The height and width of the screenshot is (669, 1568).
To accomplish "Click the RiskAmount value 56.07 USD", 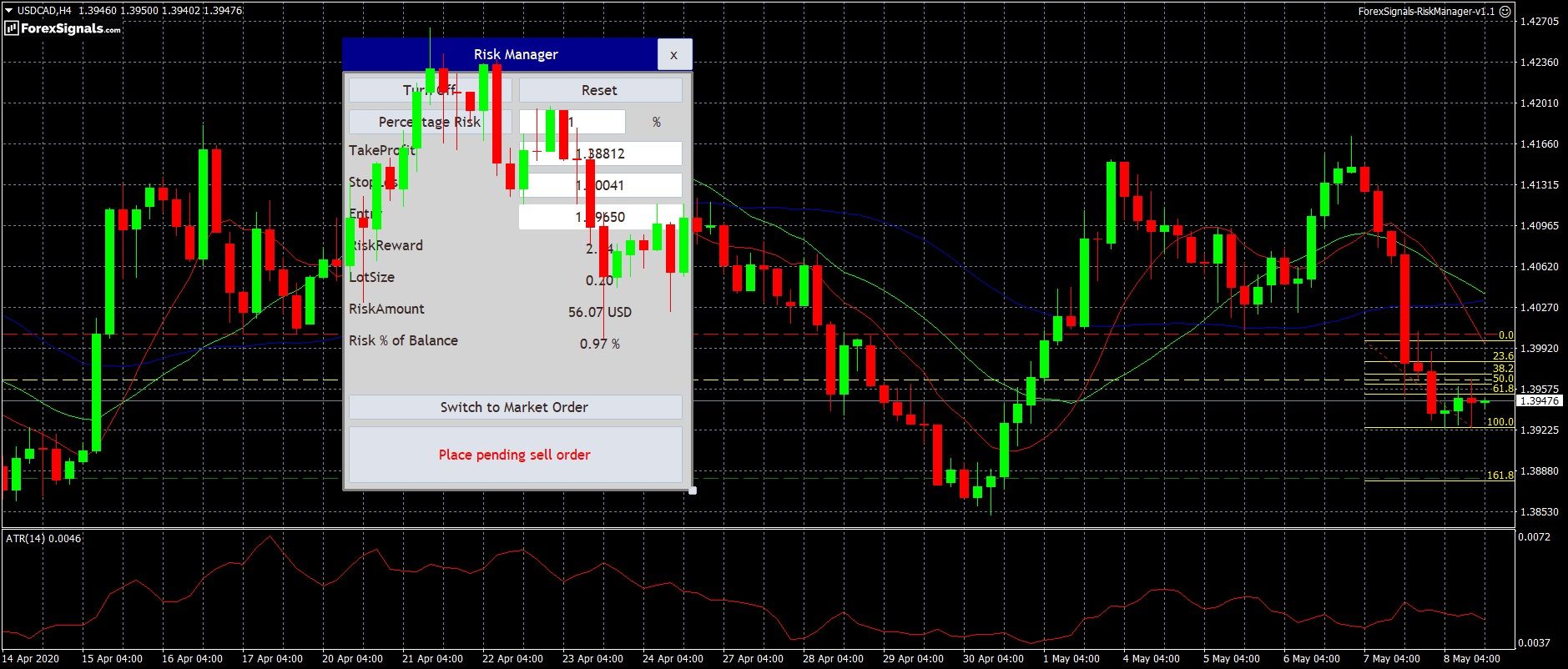I will point(600,312).
